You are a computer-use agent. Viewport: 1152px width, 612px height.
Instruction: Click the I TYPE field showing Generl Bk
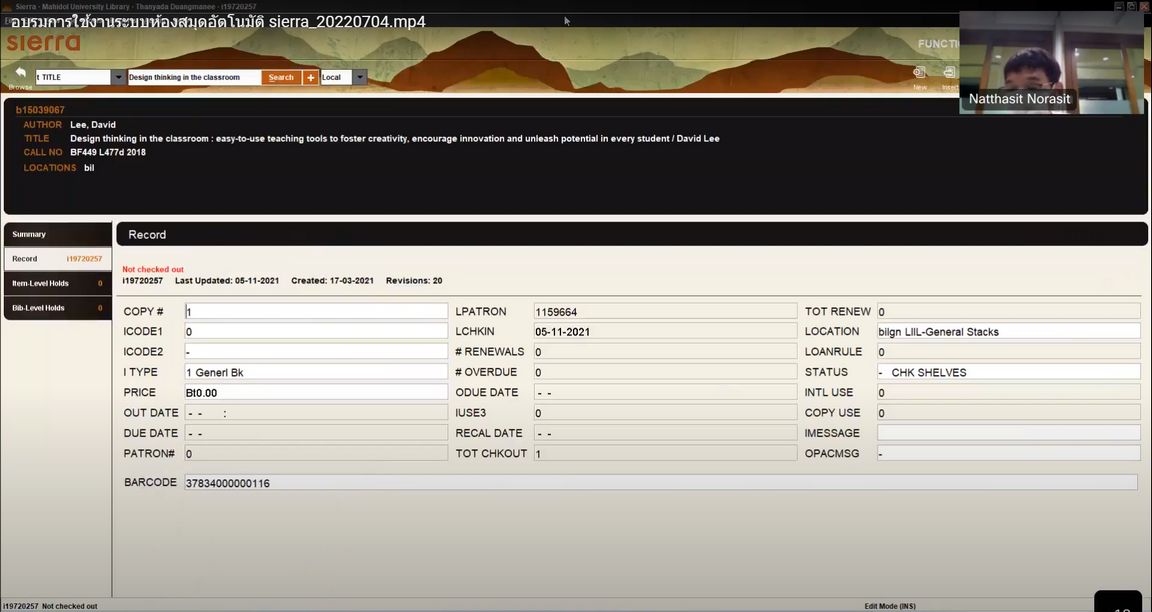pos(315,372)
